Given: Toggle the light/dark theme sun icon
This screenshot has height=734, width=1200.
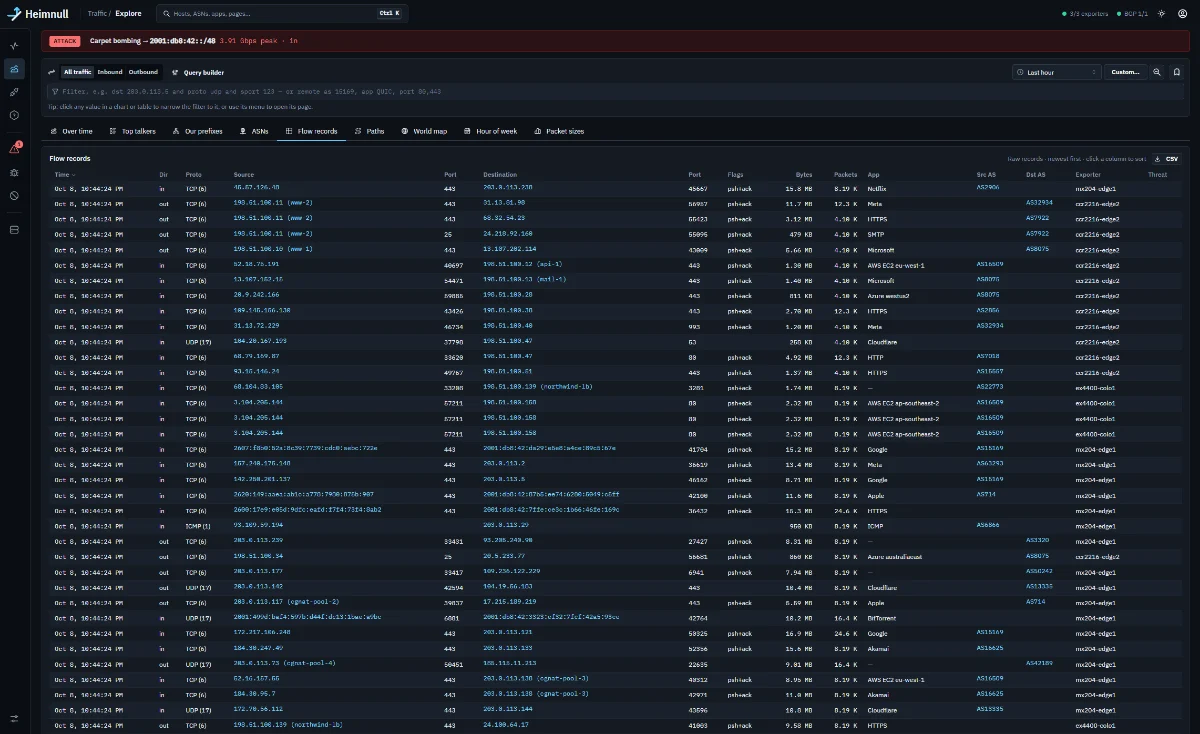Looking at the screenshot, I should point(1161,14).
